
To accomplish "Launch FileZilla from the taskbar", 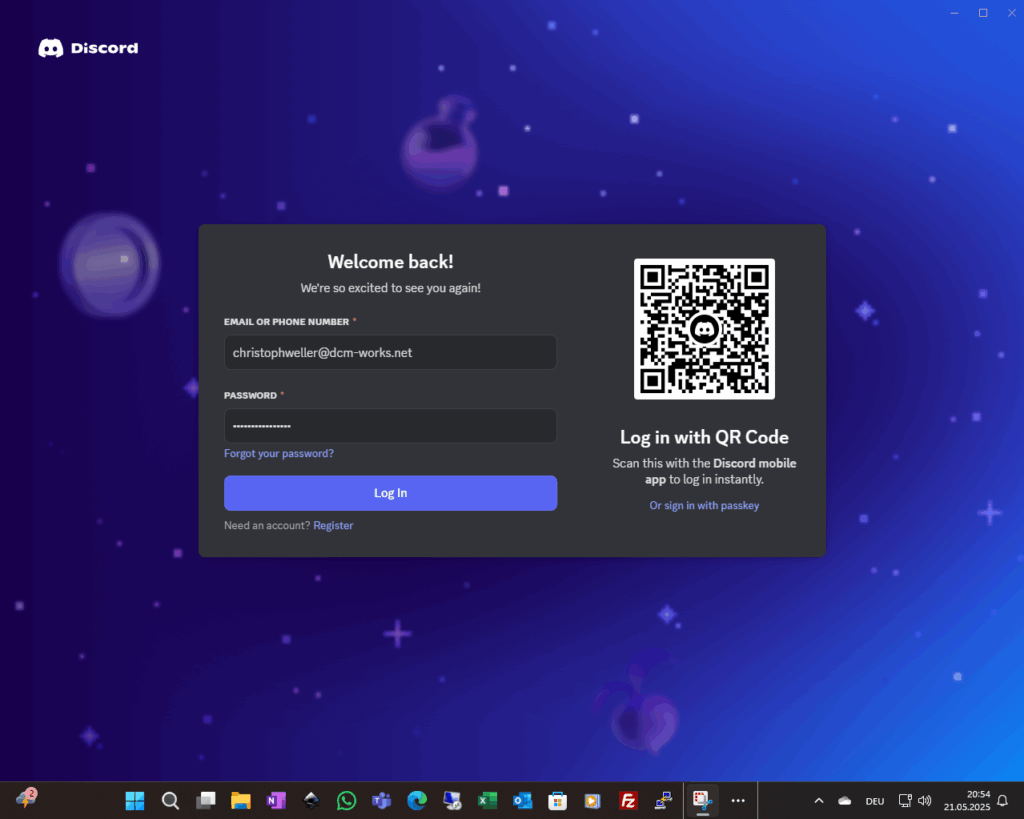I will [628, 801].
